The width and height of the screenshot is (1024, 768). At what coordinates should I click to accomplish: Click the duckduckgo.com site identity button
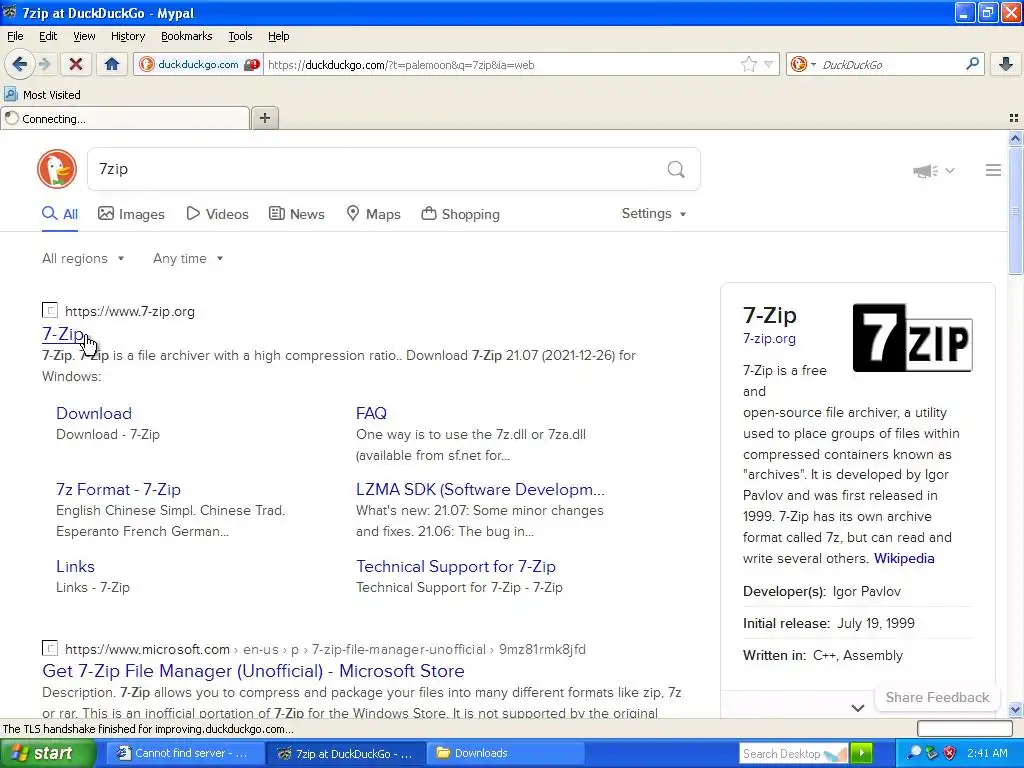(197, 64)
